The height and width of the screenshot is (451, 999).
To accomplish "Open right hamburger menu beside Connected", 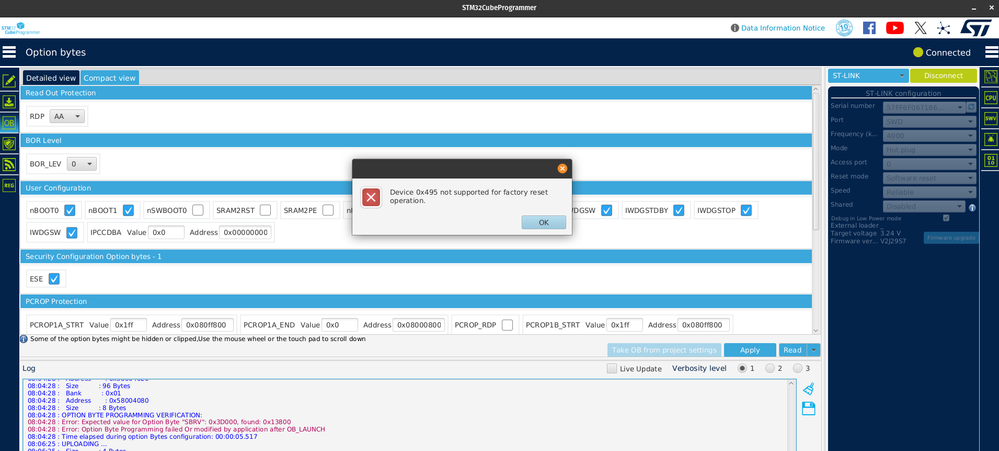I will tap(991, 52).
